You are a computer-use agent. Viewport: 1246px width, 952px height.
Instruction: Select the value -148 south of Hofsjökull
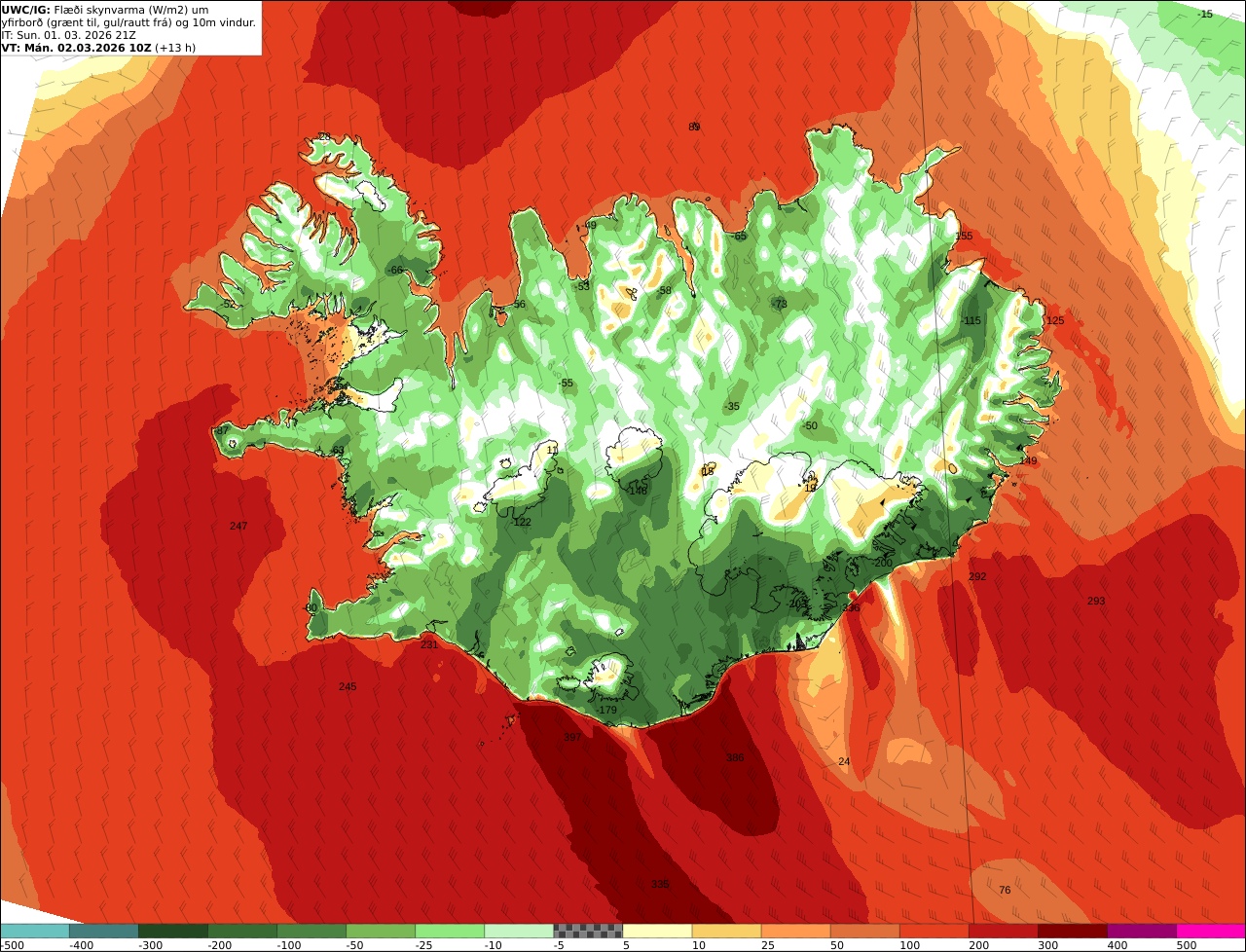(x=637, y=491)
